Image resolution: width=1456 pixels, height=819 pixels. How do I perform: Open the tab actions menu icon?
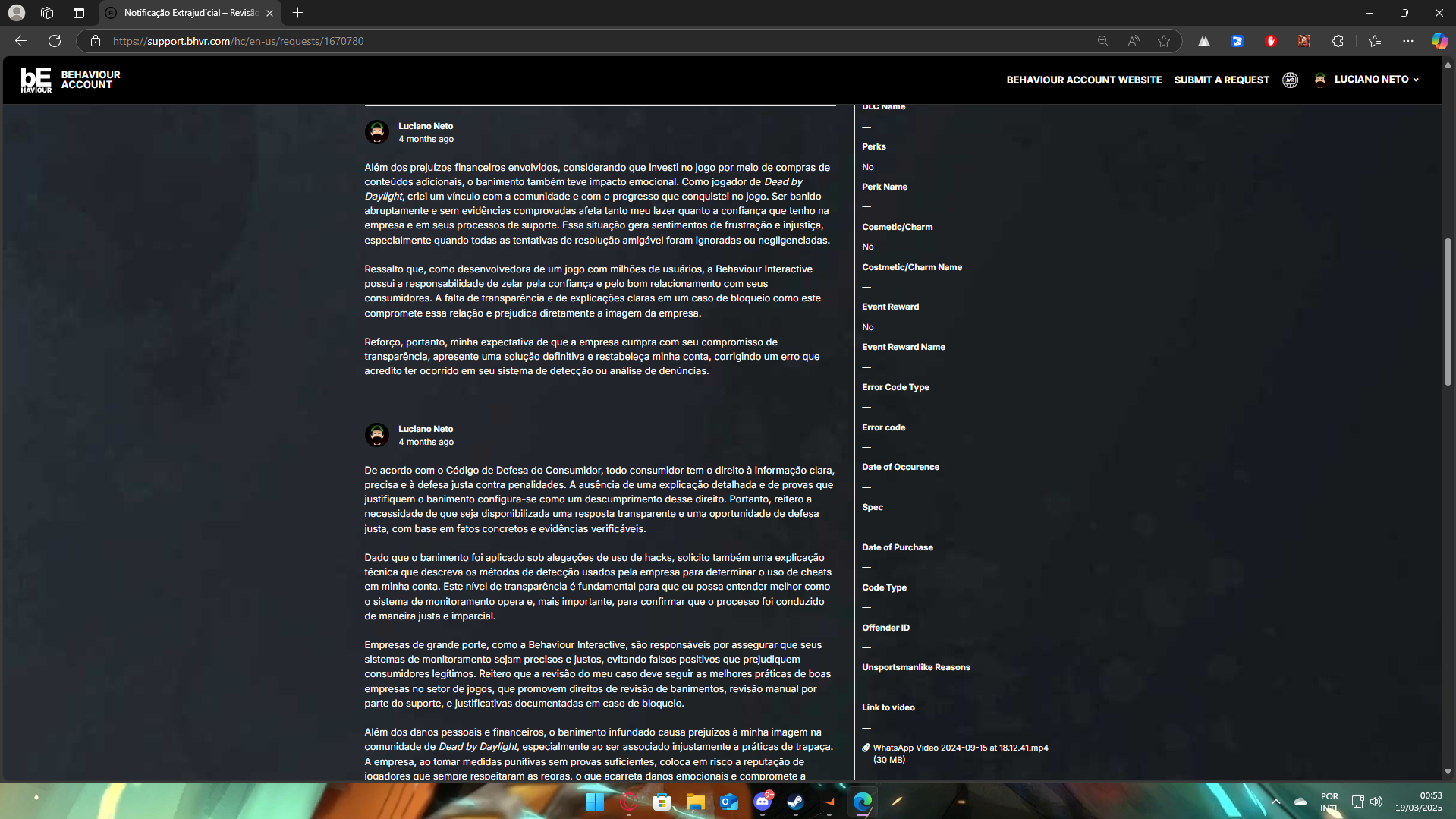(79, 13)
